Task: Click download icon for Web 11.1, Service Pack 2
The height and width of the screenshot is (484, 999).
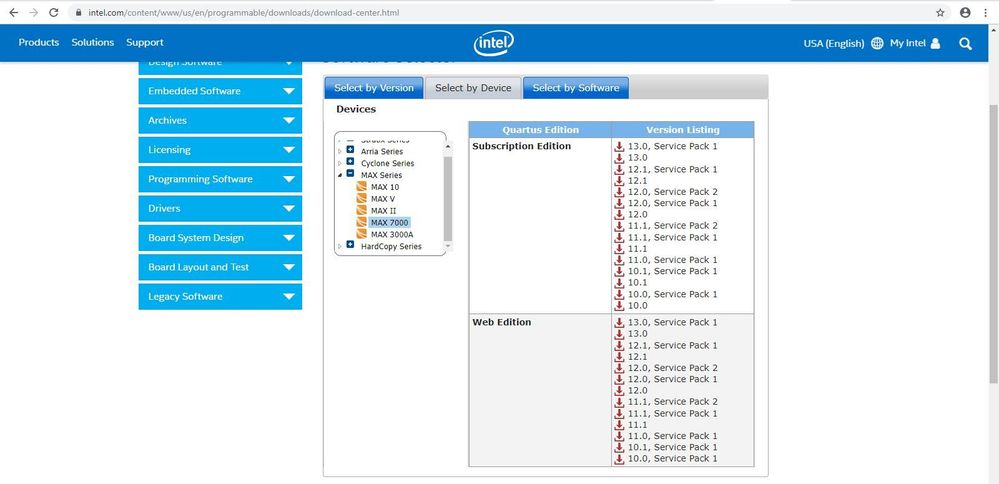Action: click(x=619, y=402)
